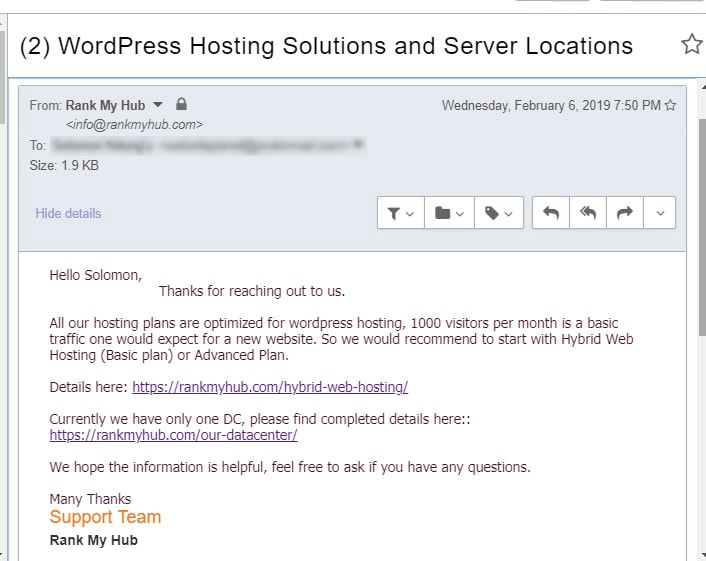
Task: Star the conversation next to subject title
Action: click(x=691, y=44)
